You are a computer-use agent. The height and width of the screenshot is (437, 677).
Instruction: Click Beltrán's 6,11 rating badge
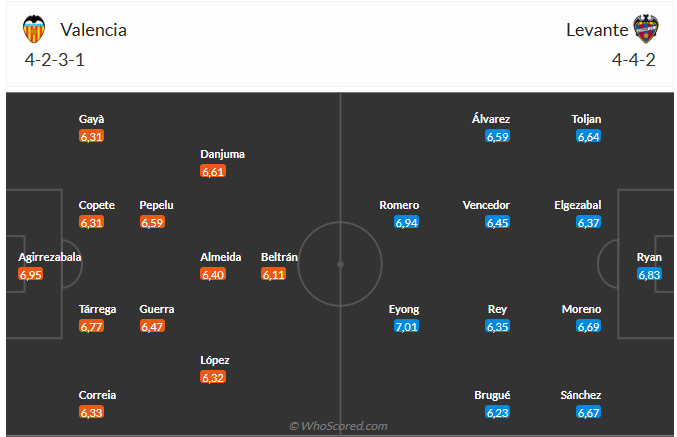(274, 274)
